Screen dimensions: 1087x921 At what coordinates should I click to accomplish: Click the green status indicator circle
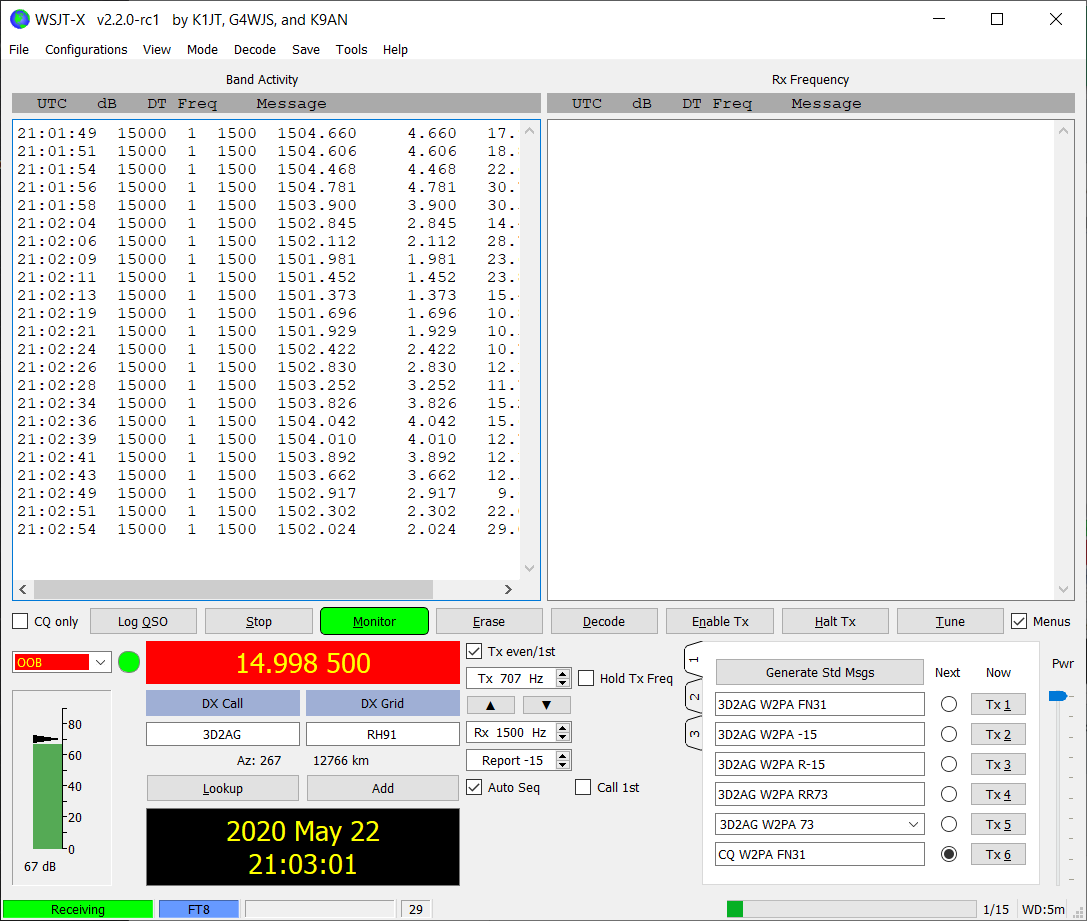[x=129, y=662]
